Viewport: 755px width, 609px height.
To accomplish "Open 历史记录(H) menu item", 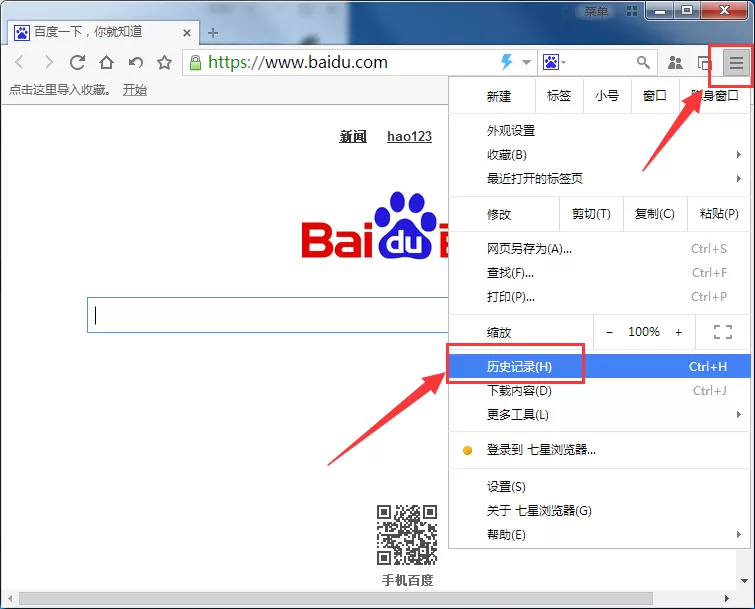I will coord(599,366).
